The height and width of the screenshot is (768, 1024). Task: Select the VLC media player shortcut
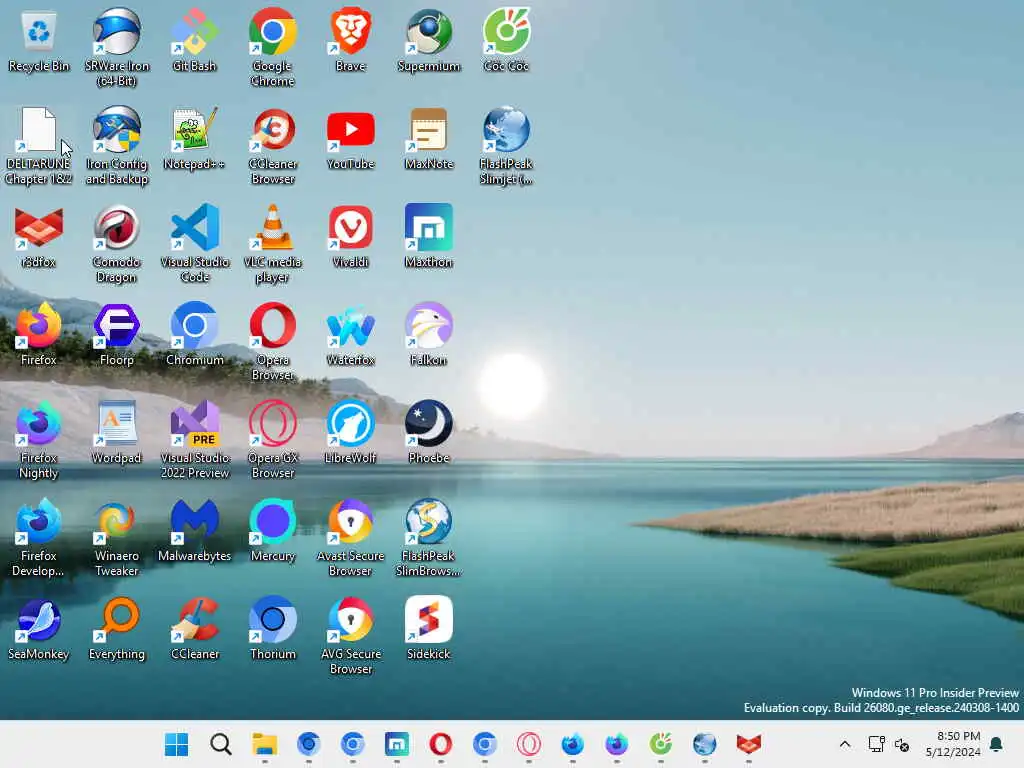click(273, 244)
